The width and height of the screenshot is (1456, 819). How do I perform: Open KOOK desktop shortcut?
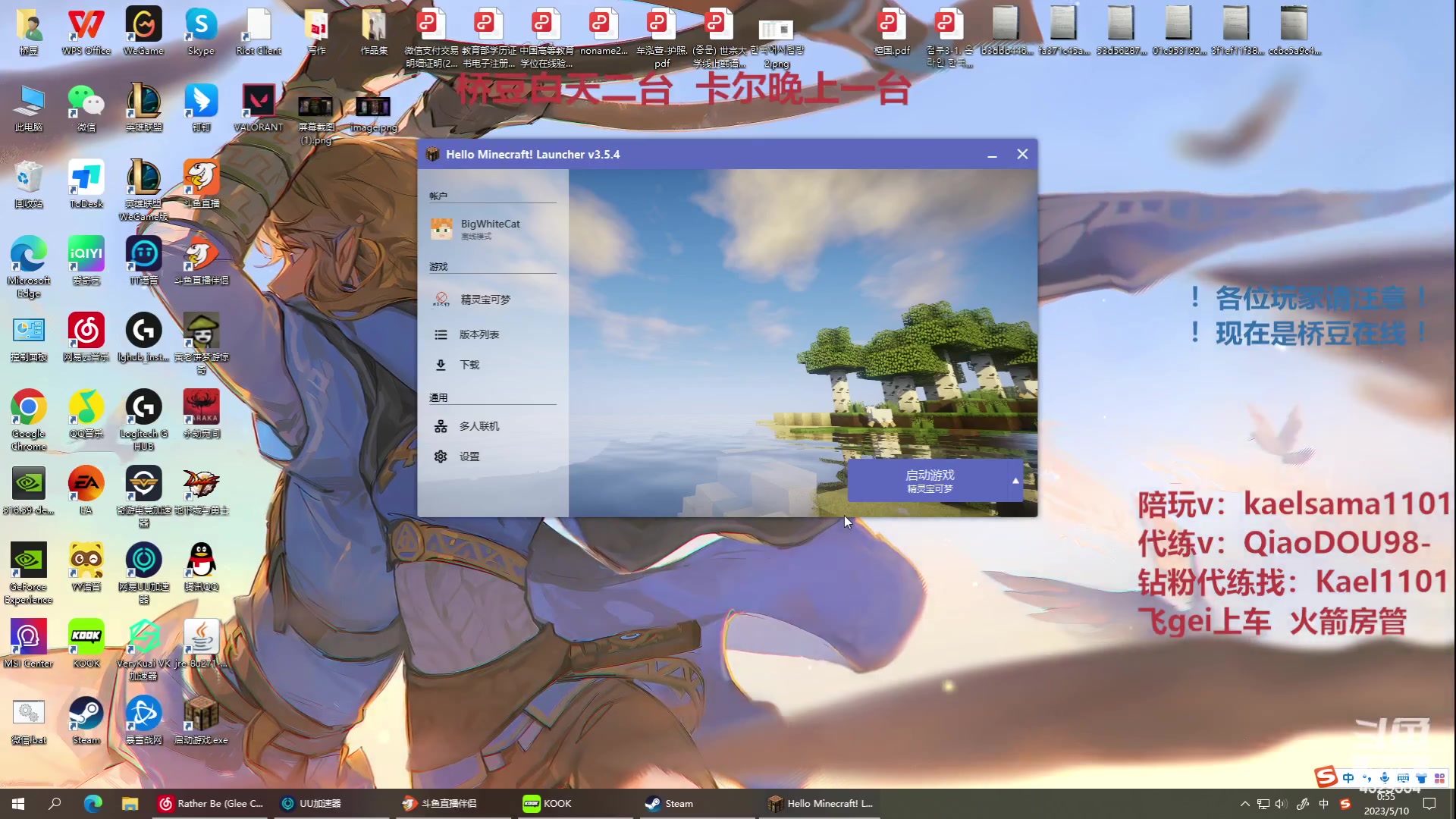pyautogui.click(x=86, y=644)
